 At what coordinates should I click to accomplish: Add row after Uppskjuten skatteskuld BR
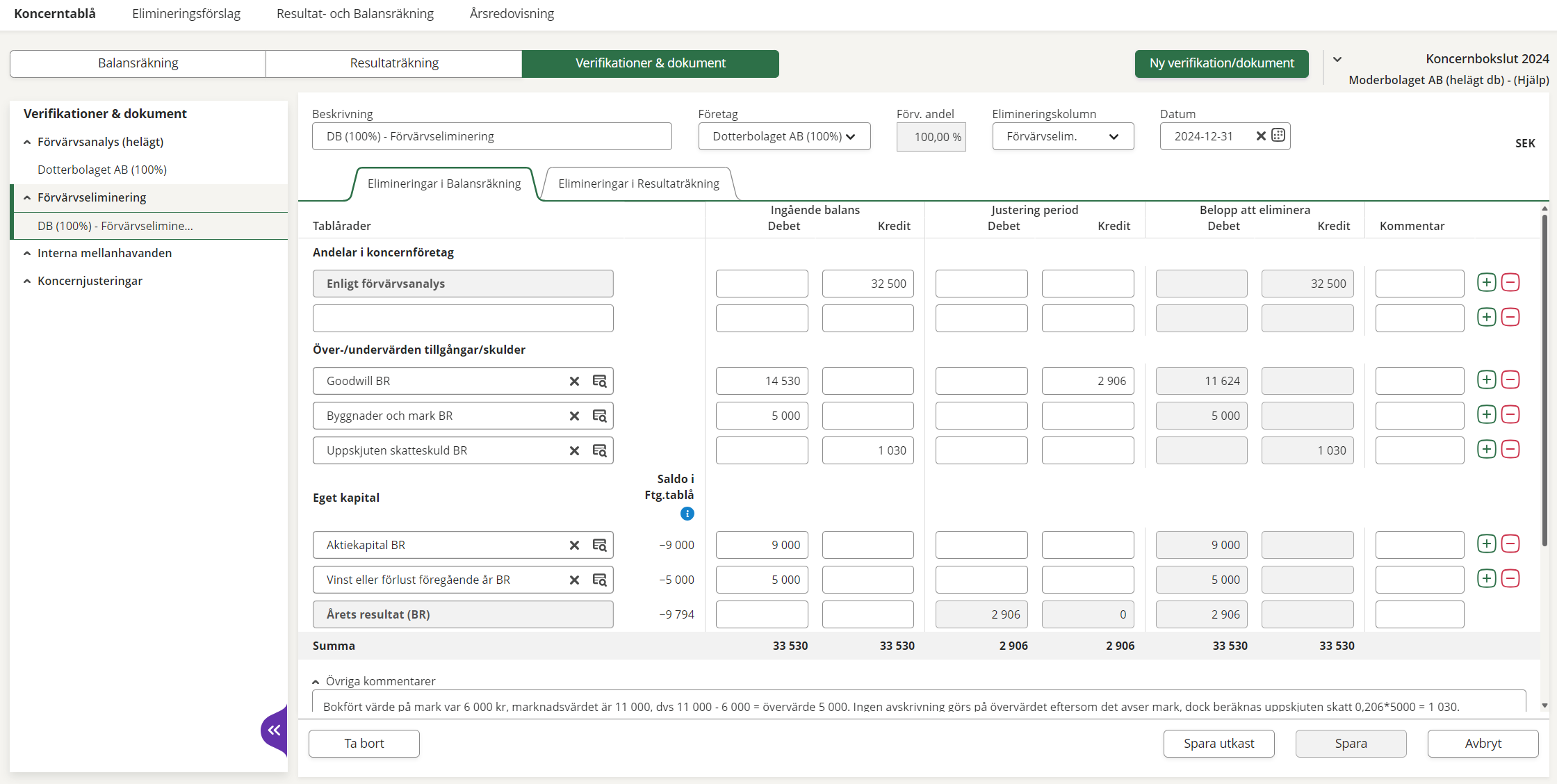click(x=1486, y=449)
